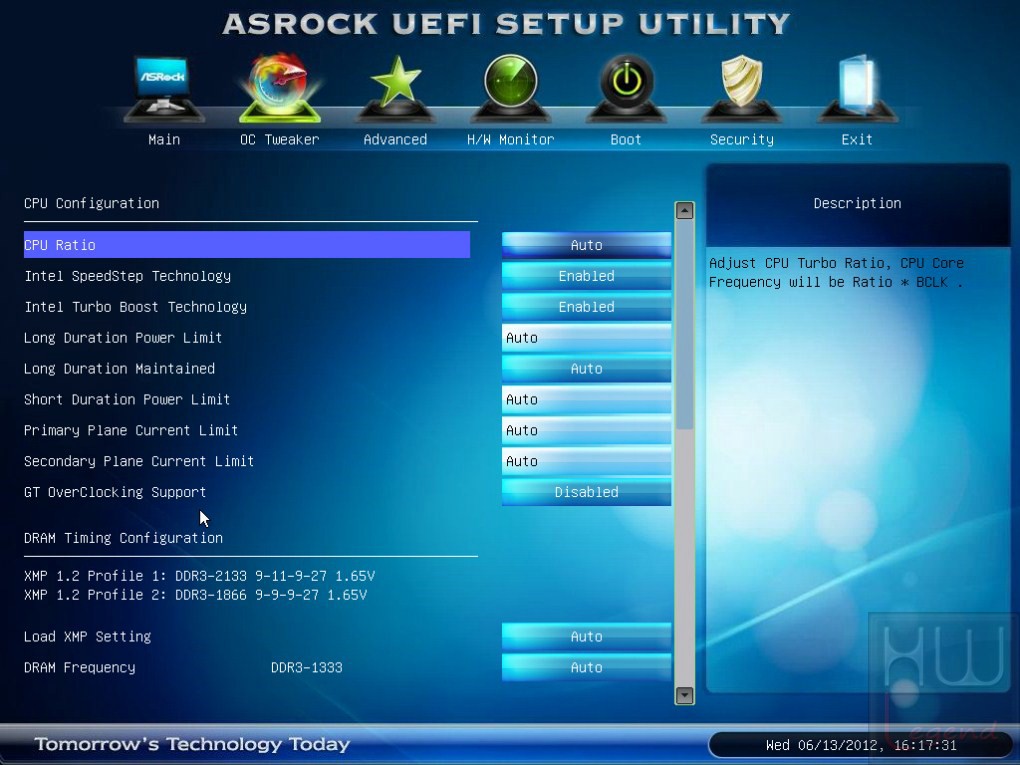Screen dimensions: 1020x765
Task: Switch to the Boot tab label
Action: [626, 139]
